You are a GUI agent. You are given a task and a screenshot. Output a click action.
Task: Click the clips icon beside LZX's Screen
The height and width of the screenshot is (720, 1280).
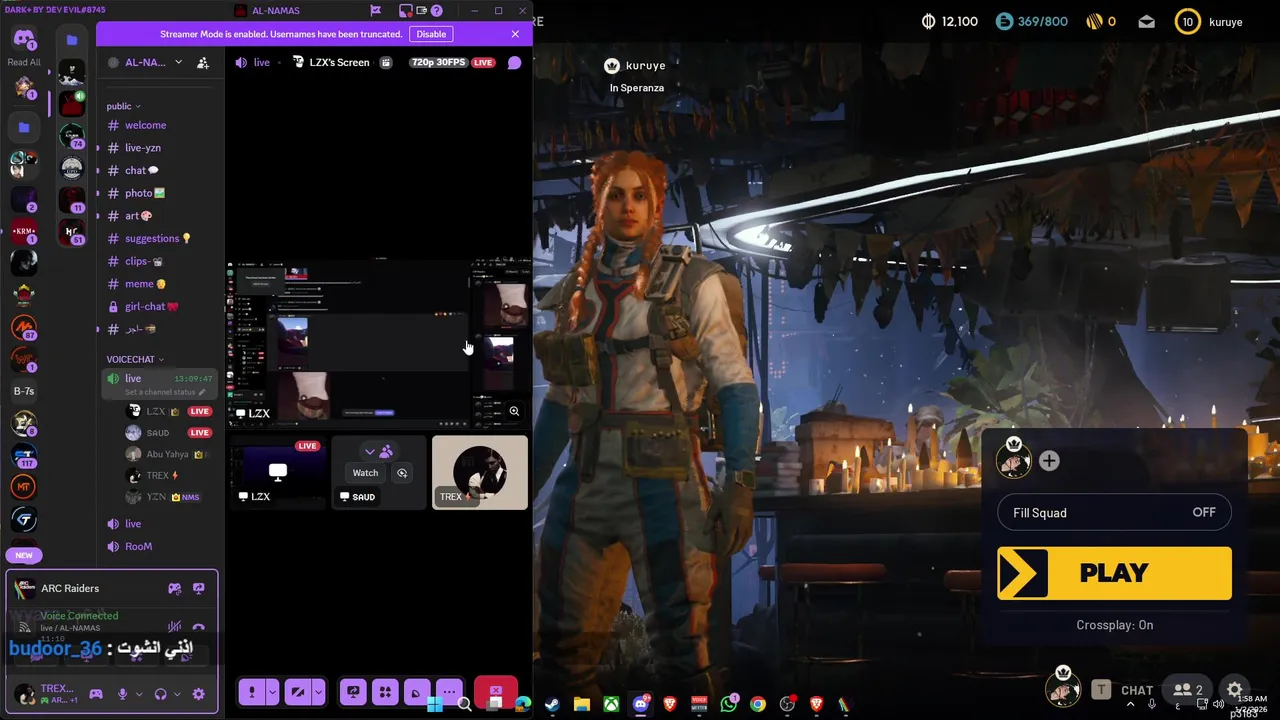(x=386, y=62)
